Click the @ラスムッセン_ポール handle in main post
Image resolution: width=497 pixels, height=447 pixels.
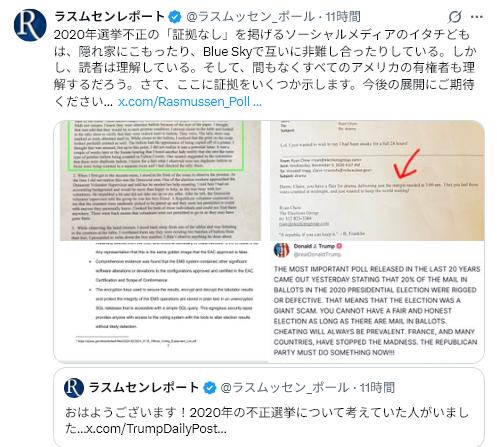tap(250, 16)
